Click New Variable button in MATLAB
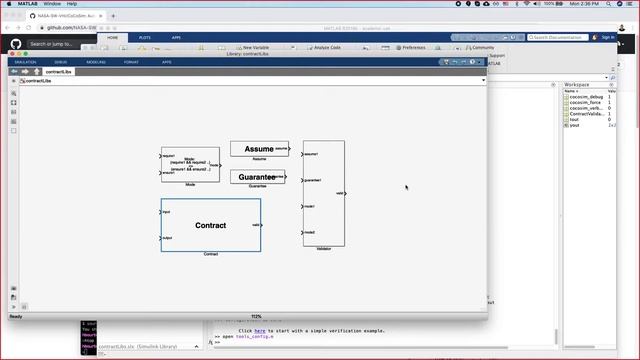The image size is (640, 360). click(252, 48)
